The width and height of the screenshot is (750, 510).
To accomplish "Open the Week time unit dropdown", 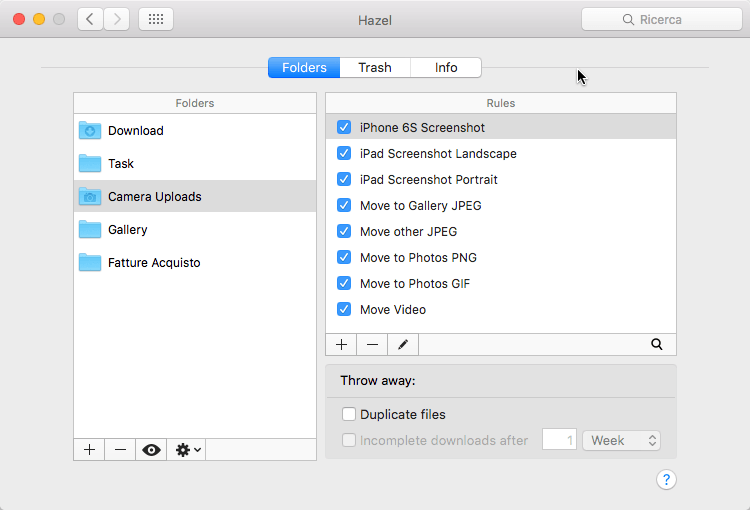I will 621,440.
